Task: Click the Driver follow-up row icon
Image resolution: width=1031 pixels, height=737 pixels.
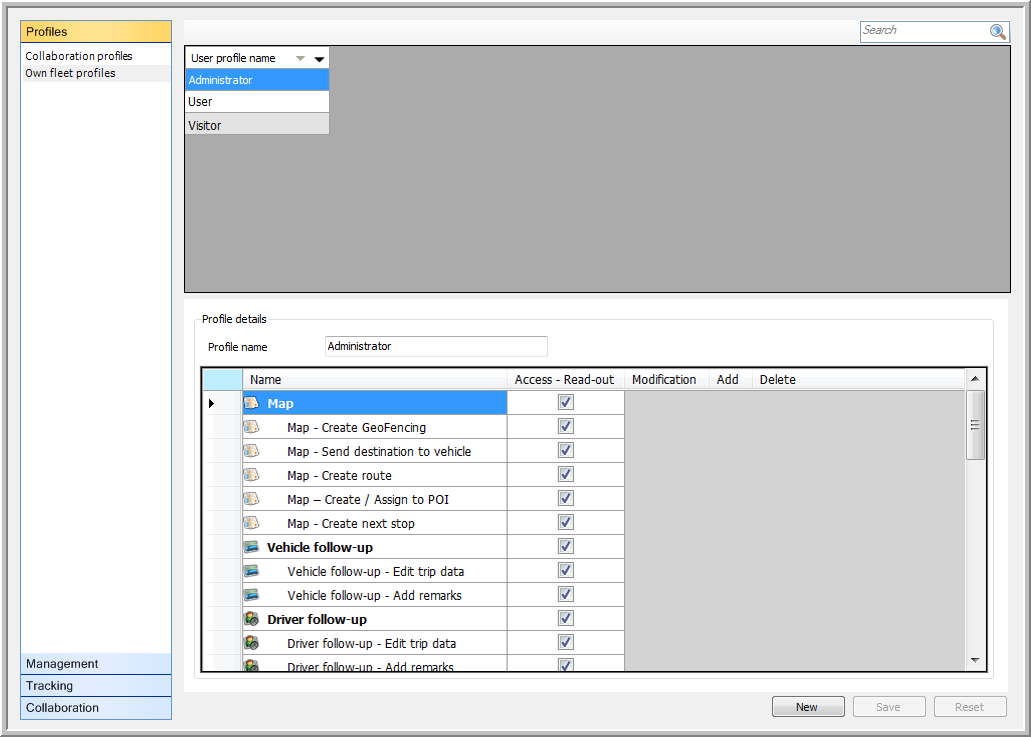Action: [x=252, y=619]
